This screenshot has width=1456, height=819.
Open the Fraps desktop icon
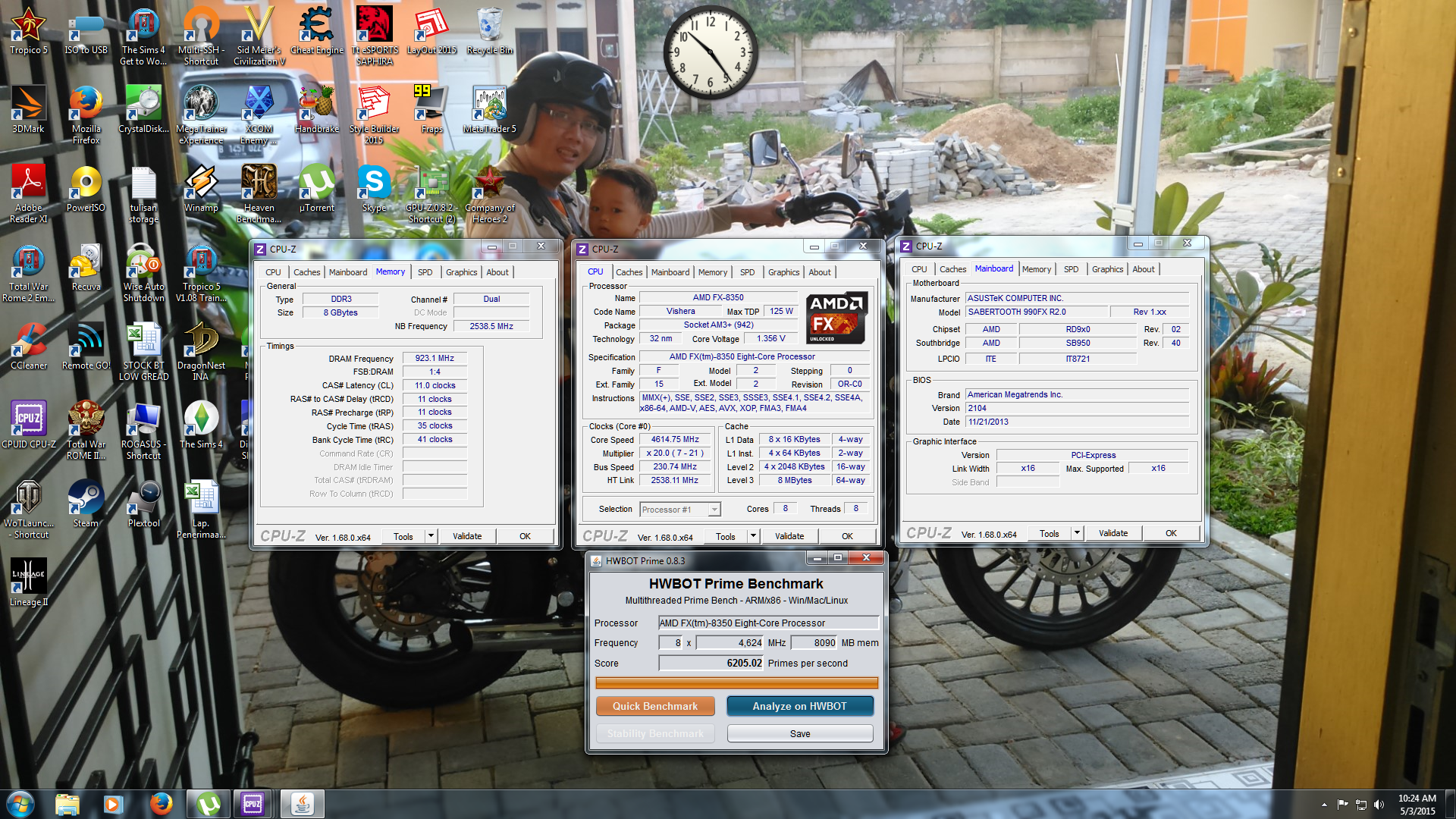point(431,111)
